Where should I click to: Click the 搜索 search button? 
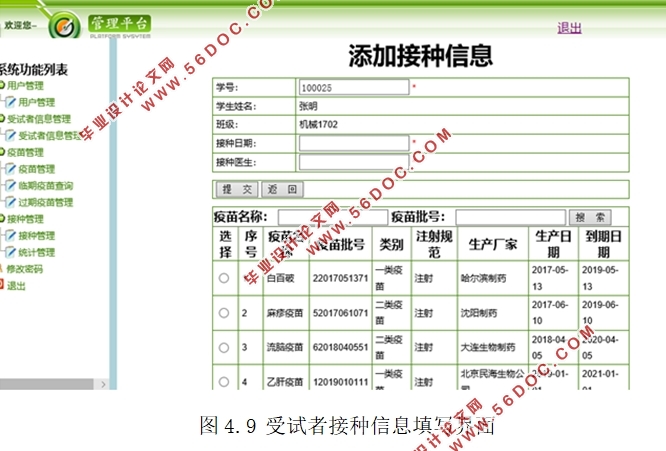click(590, 217)
